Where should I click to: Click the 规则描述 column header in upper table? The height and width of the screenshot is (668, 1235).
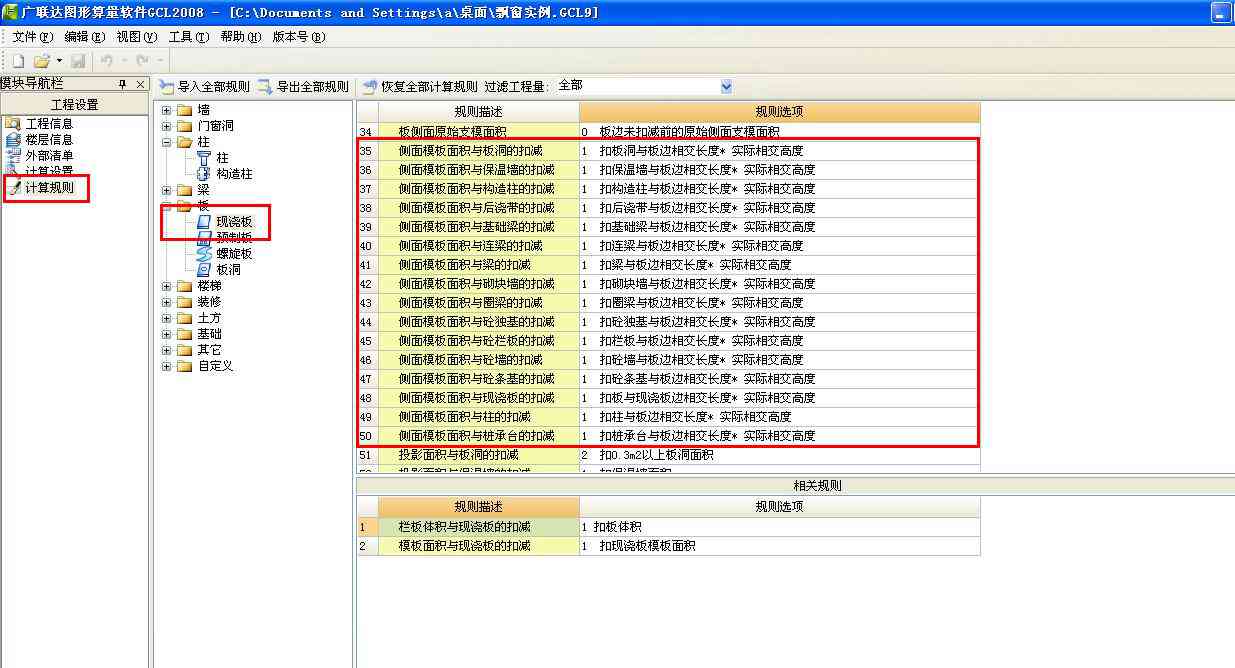point(479,112)
